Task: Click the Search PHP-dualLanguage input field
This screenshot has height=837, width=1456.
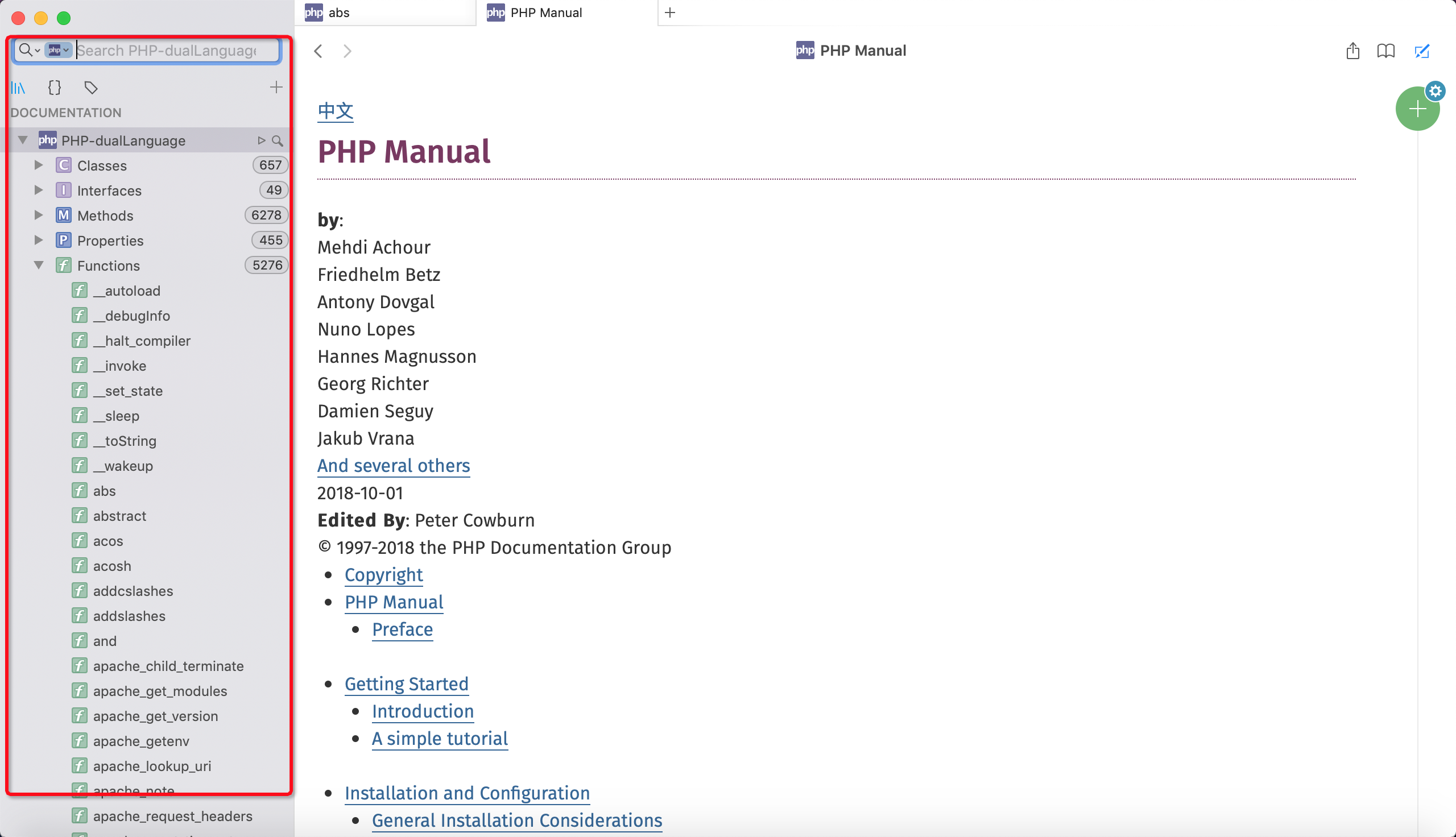Action: click(x=172, y=51)
